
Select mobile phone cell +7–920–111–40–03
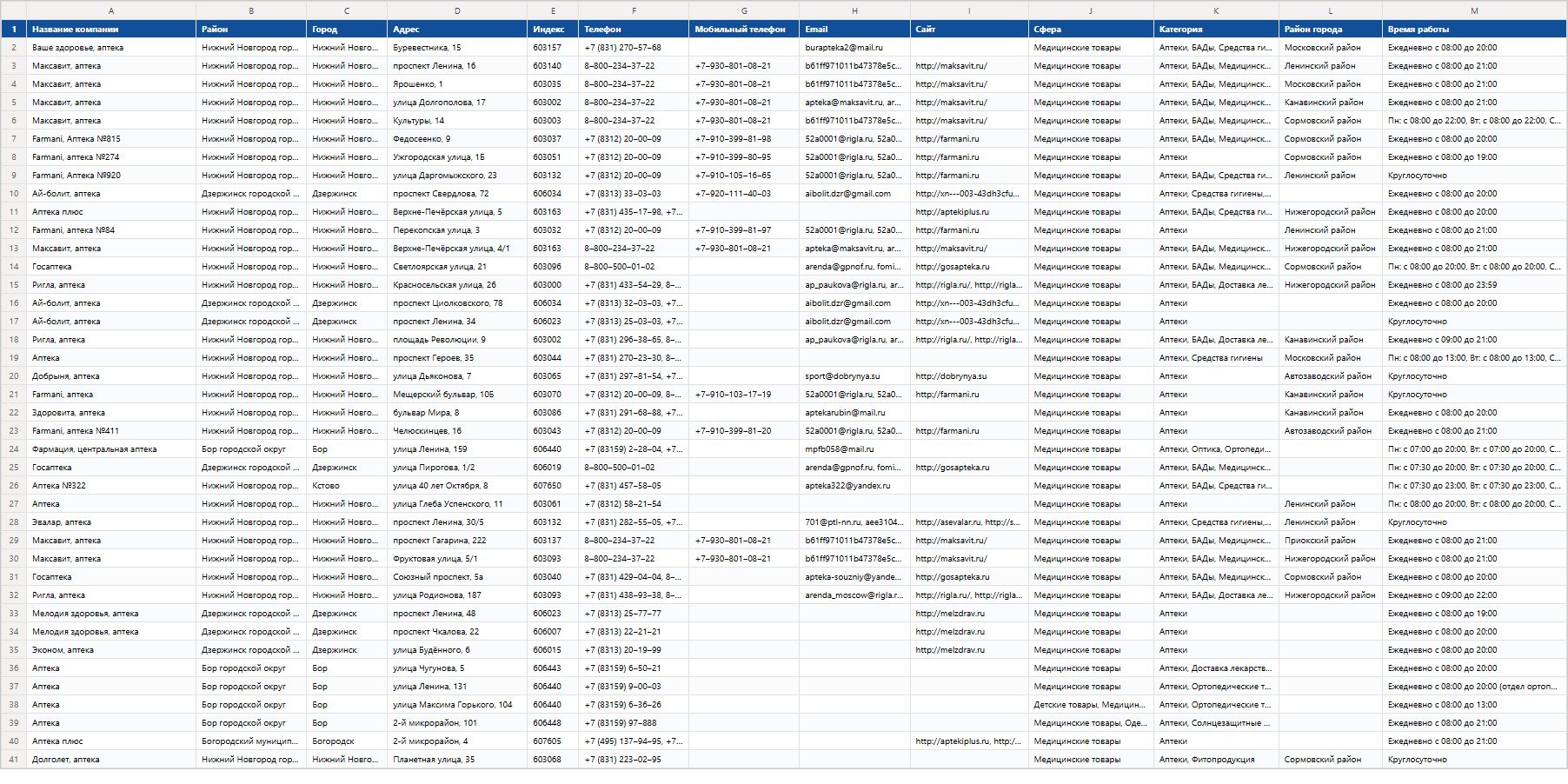pos(744,194)
